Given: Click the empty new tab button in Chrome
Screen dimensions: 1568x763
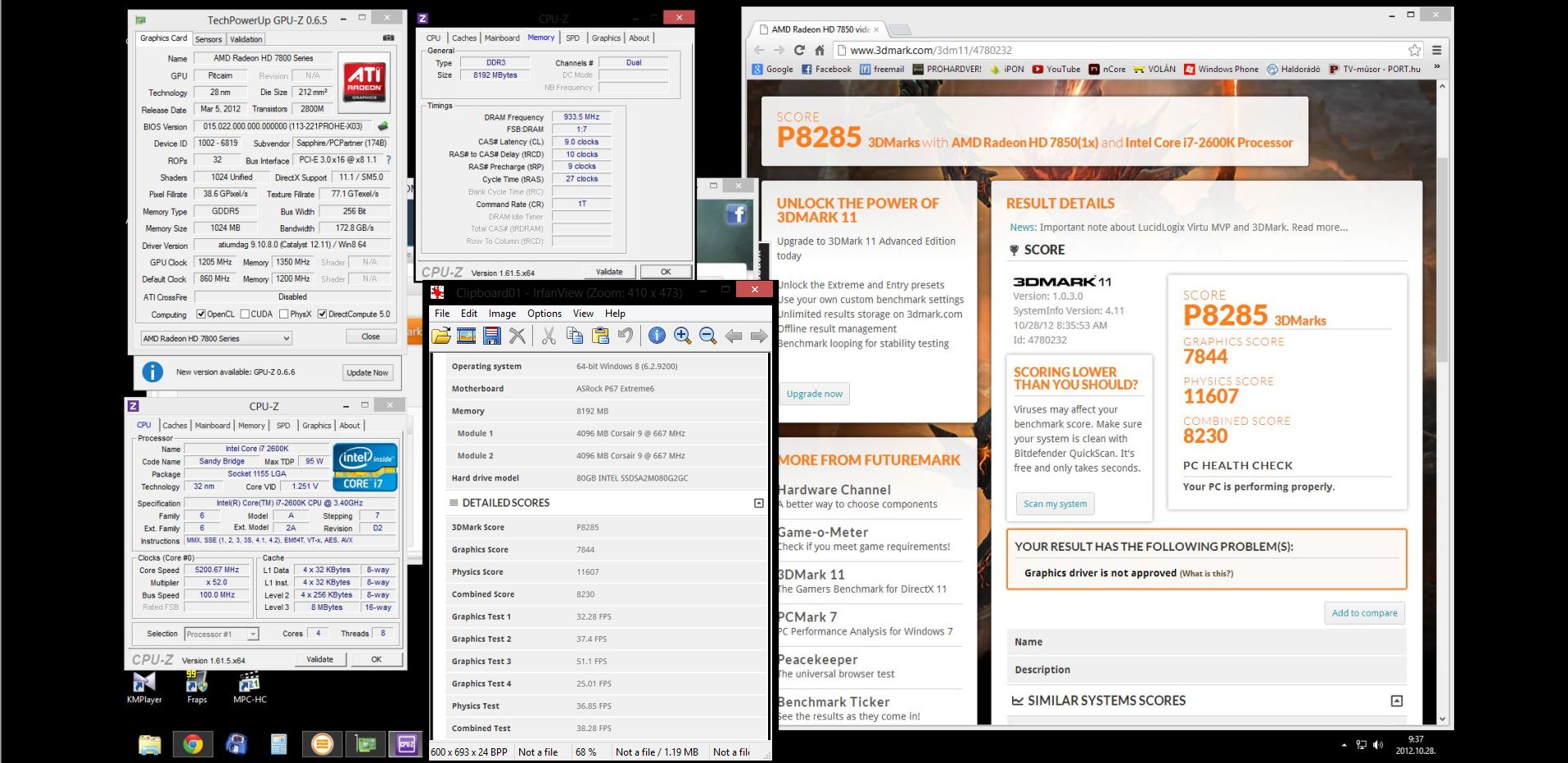Looking at the screenshot, I should tap(900, 29).
